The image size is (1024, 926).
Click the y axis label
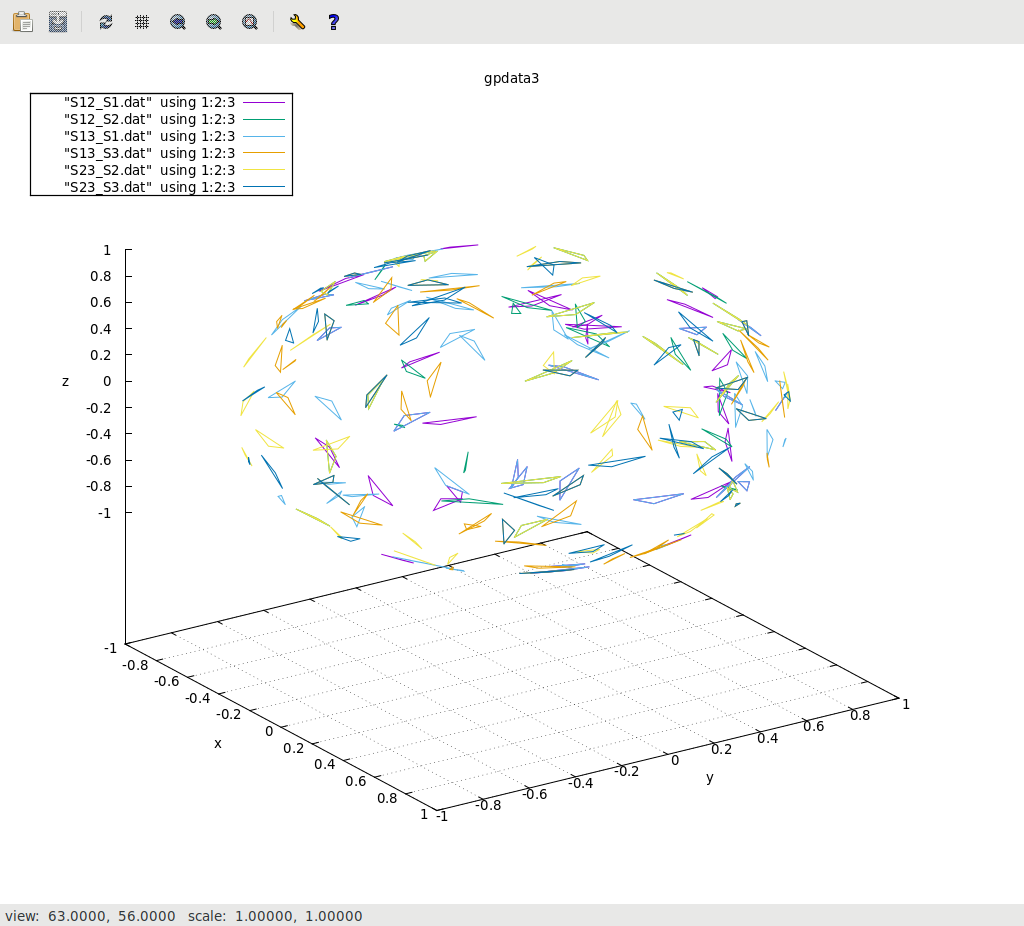(710, 777)
